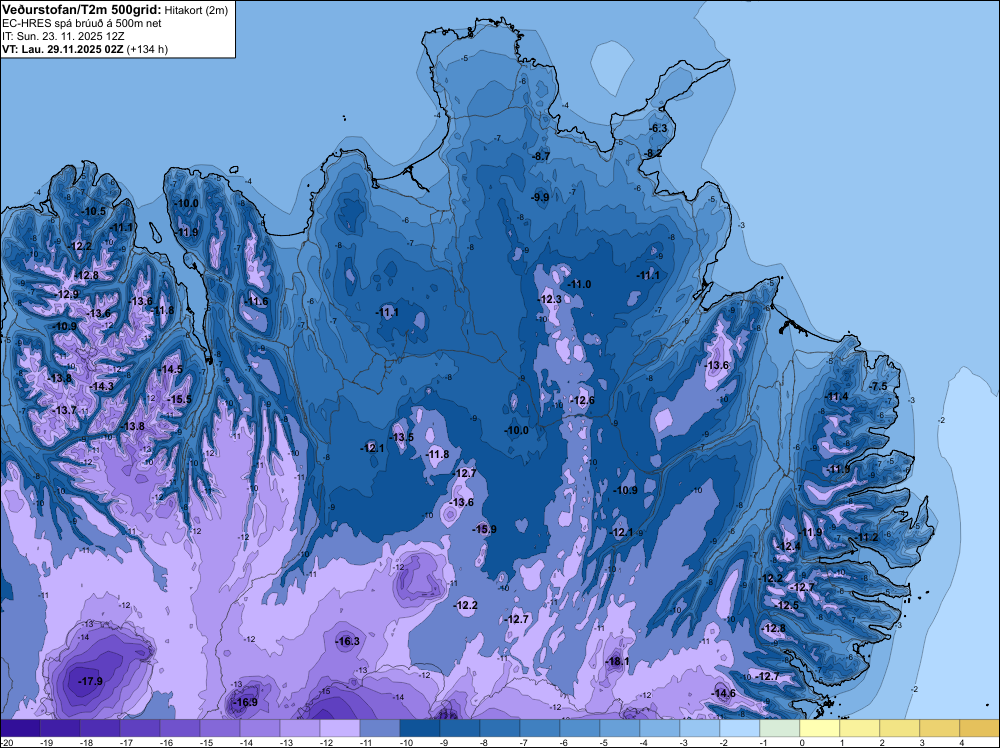Select the initial time 'IT: Sun. 23. 11. 2025 12Z'

[x=63, y=36]
